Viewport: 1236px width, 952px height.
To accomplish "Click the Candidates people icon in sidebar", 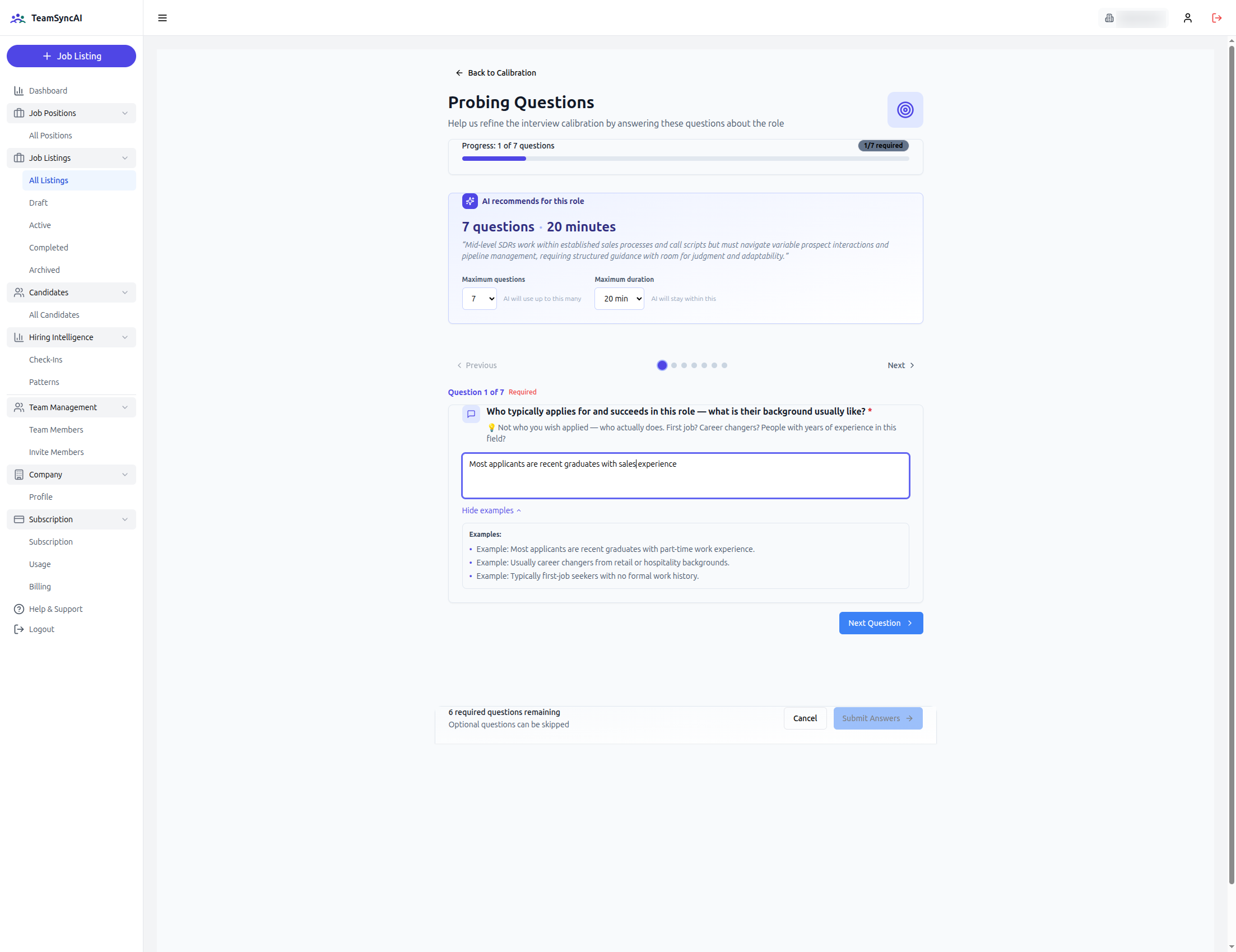I will coord(18,292).
